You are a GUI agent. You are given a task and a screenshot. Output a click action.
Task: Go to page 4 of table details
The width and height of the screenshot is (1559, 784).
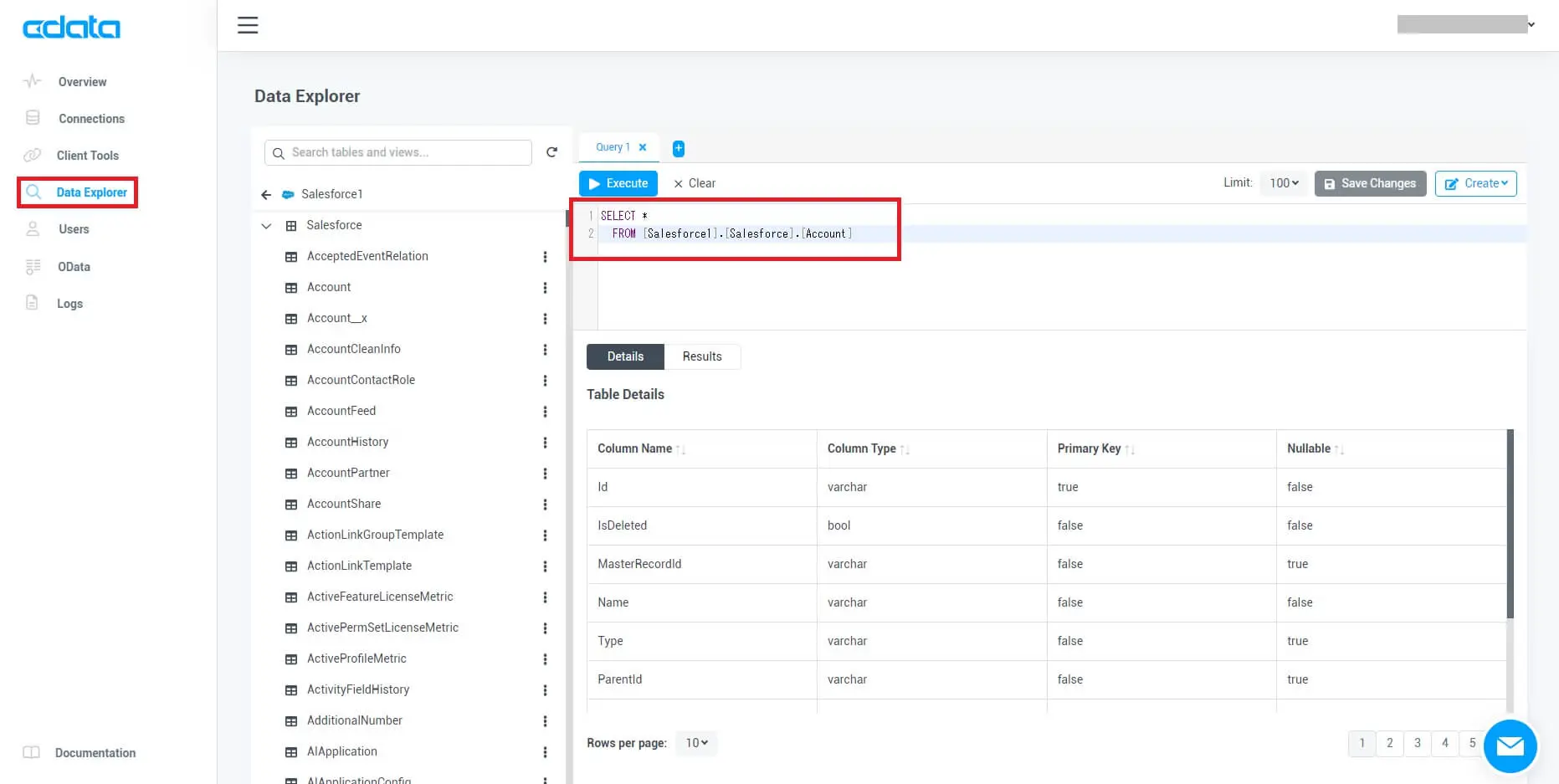coord(1445,743)
